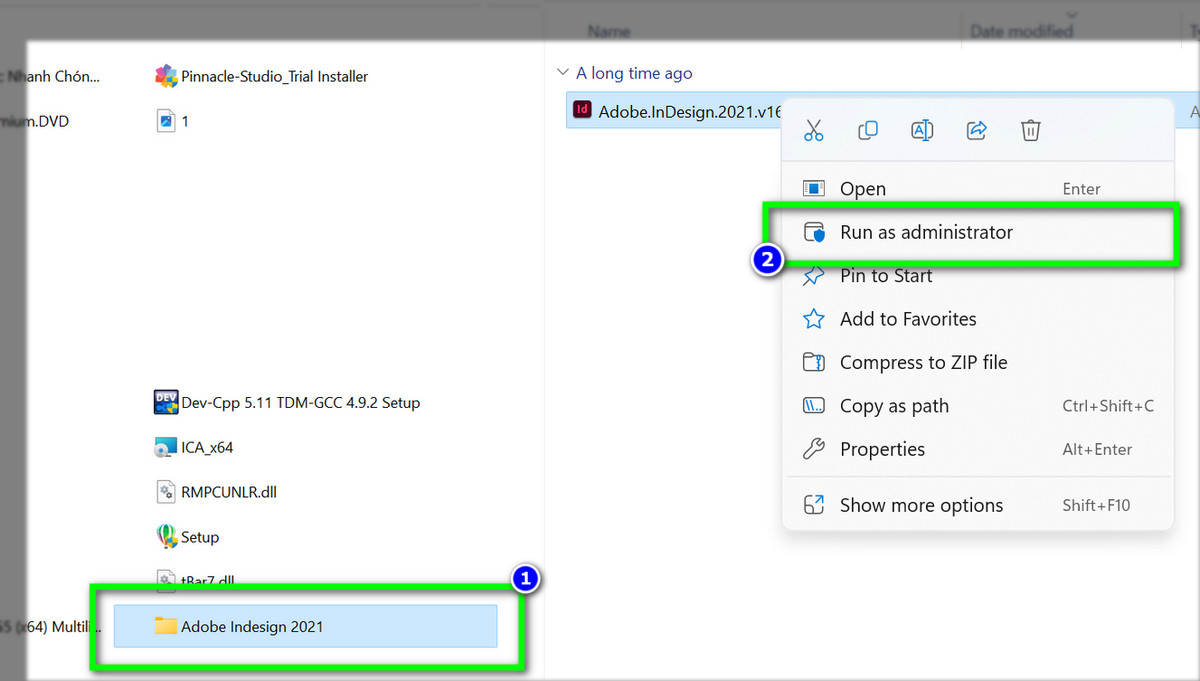
Task: Click the star icon beside Add to Favorites
Action: point(814,319)
